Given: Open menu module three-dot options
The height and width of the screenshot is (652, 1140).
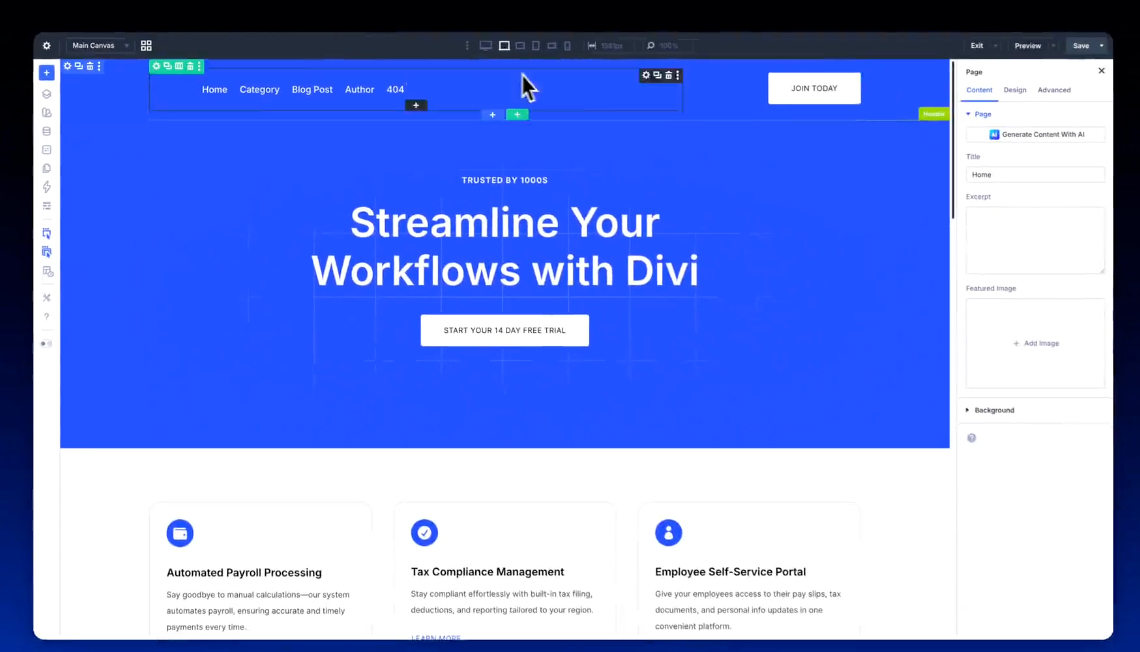Looking at the screenshot, I should (x=678, y=76).
